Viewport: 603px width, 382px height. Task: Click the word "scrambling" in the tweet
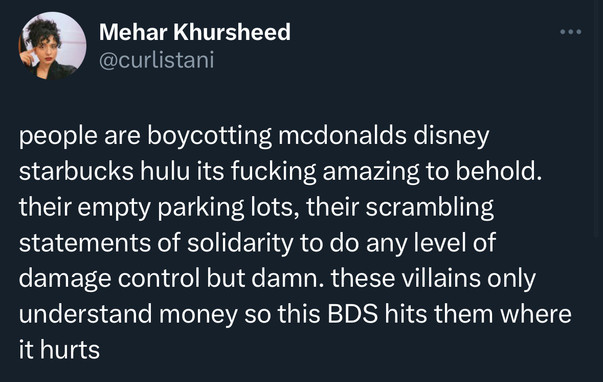point(430,208)
